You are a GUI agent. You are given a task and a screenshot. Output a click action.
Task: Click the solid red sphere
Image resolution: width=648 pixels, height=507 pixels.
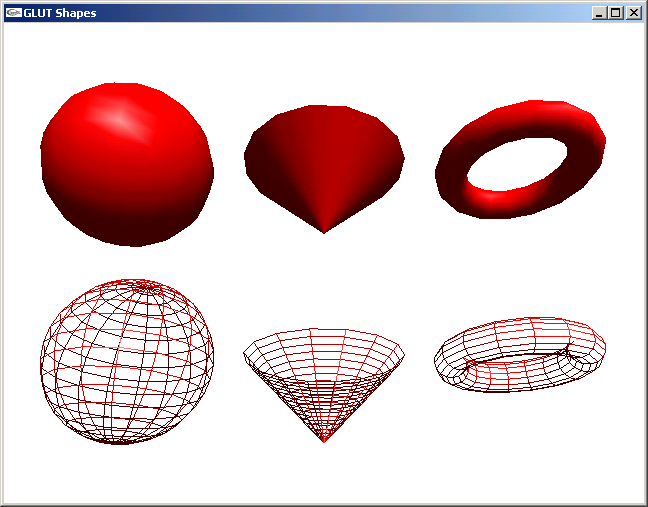(x=127, y=164)
